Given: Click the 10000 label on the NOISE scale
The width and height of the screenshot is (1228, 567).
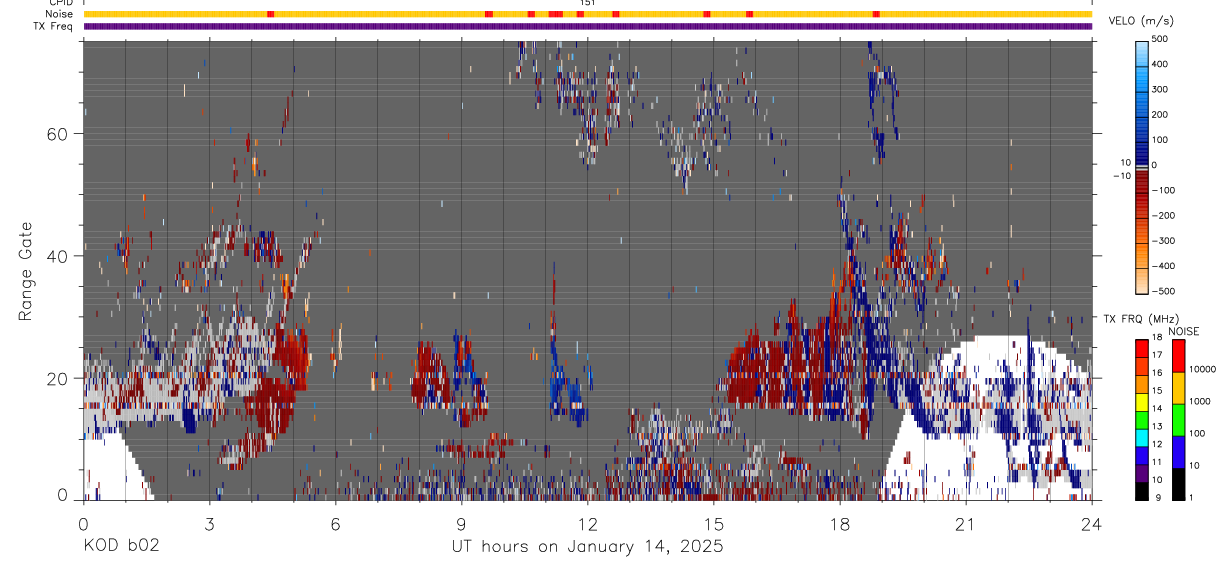Looking at the screenshot, I should tap(1202, 369).
